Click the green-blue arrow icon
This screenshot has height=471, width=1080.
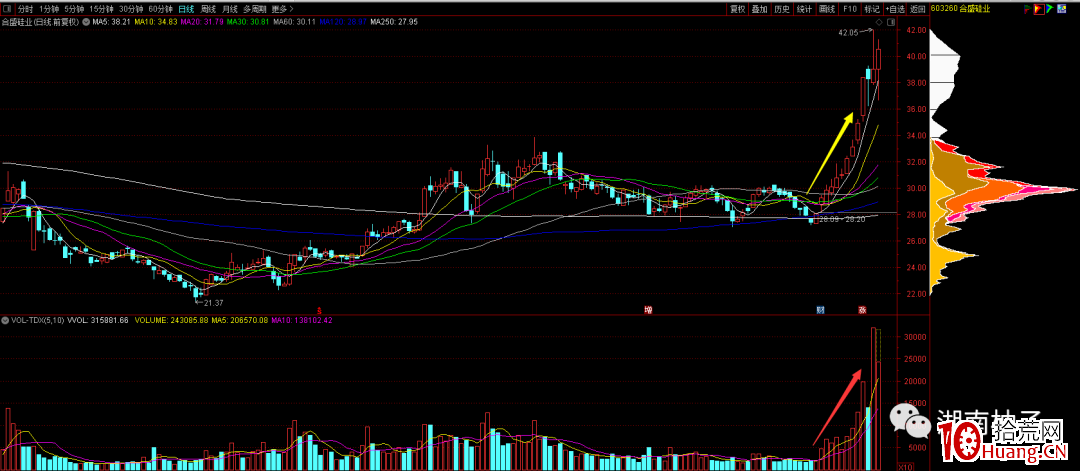(1050, 9)
